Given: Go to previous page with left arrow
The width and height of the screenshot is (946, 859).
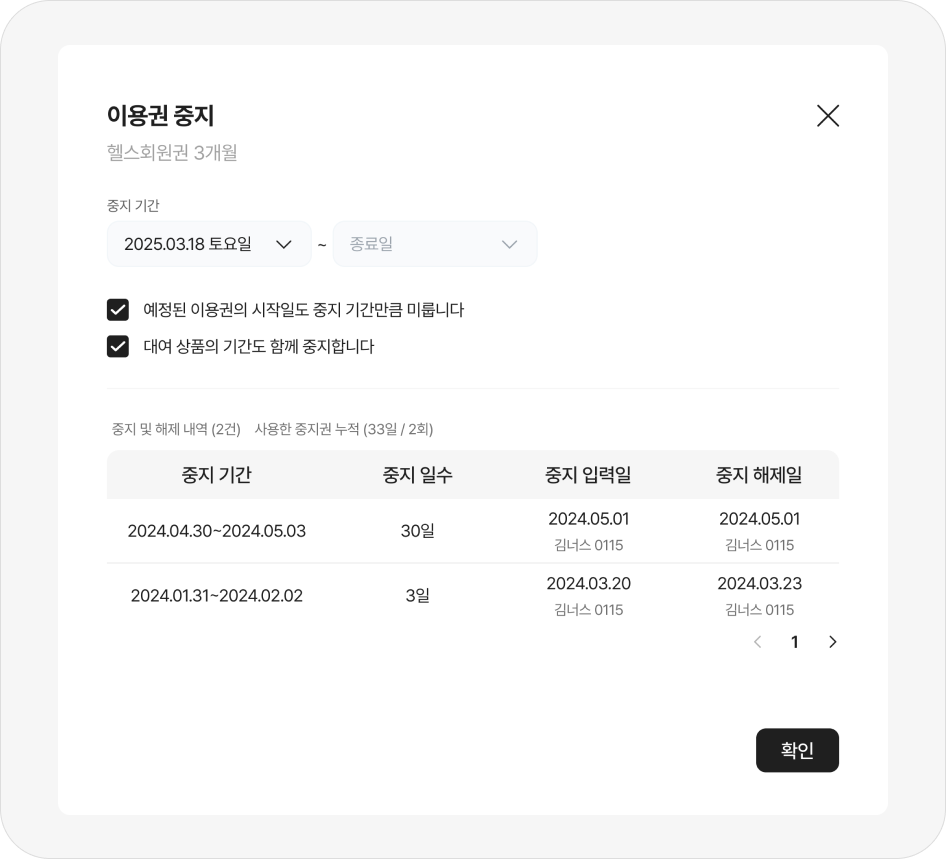Looking at the screenshot, I should pos(757,642).
